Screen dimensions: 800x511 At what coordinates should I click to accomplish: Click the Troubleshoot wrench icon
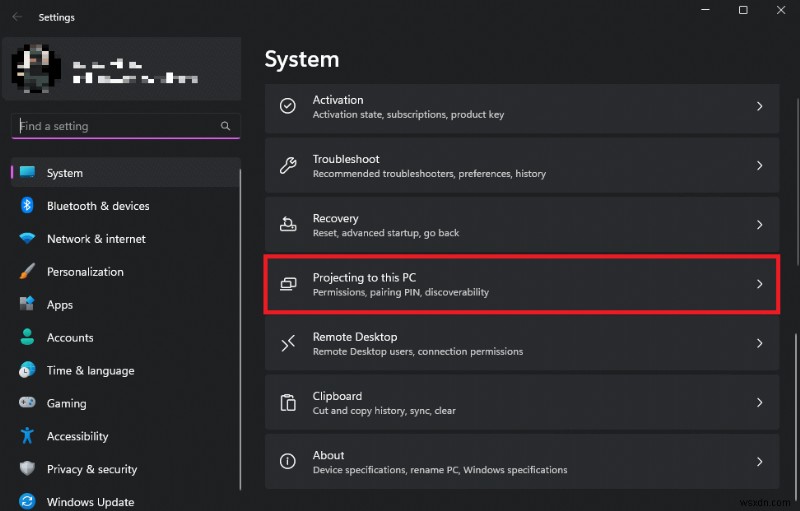click(x=288, y=165)
